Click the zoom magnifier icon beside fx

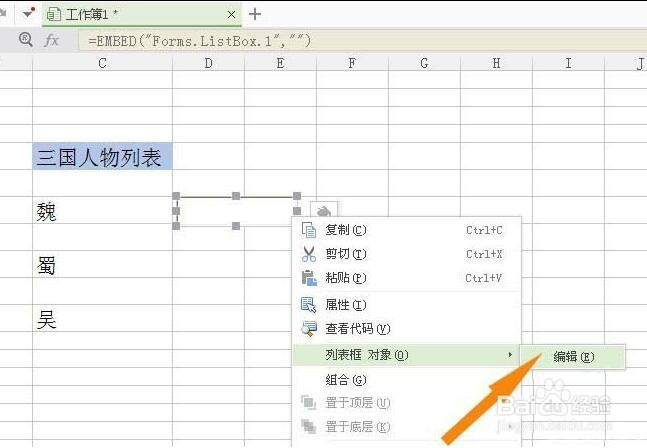coord(26,40)
